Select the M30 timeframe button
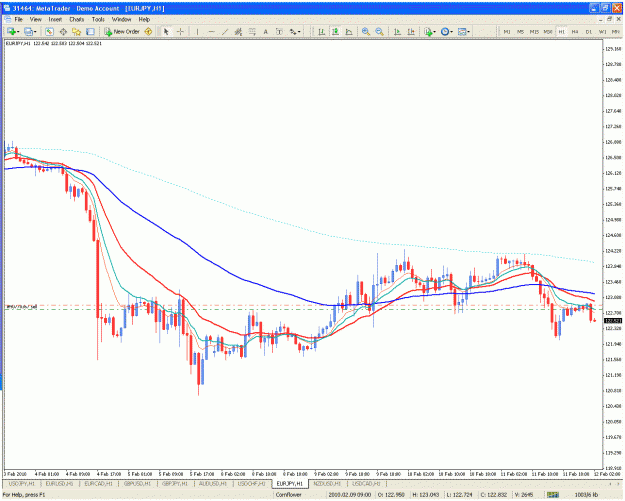This screenshot has height=501, width=625. click(548, 31)
